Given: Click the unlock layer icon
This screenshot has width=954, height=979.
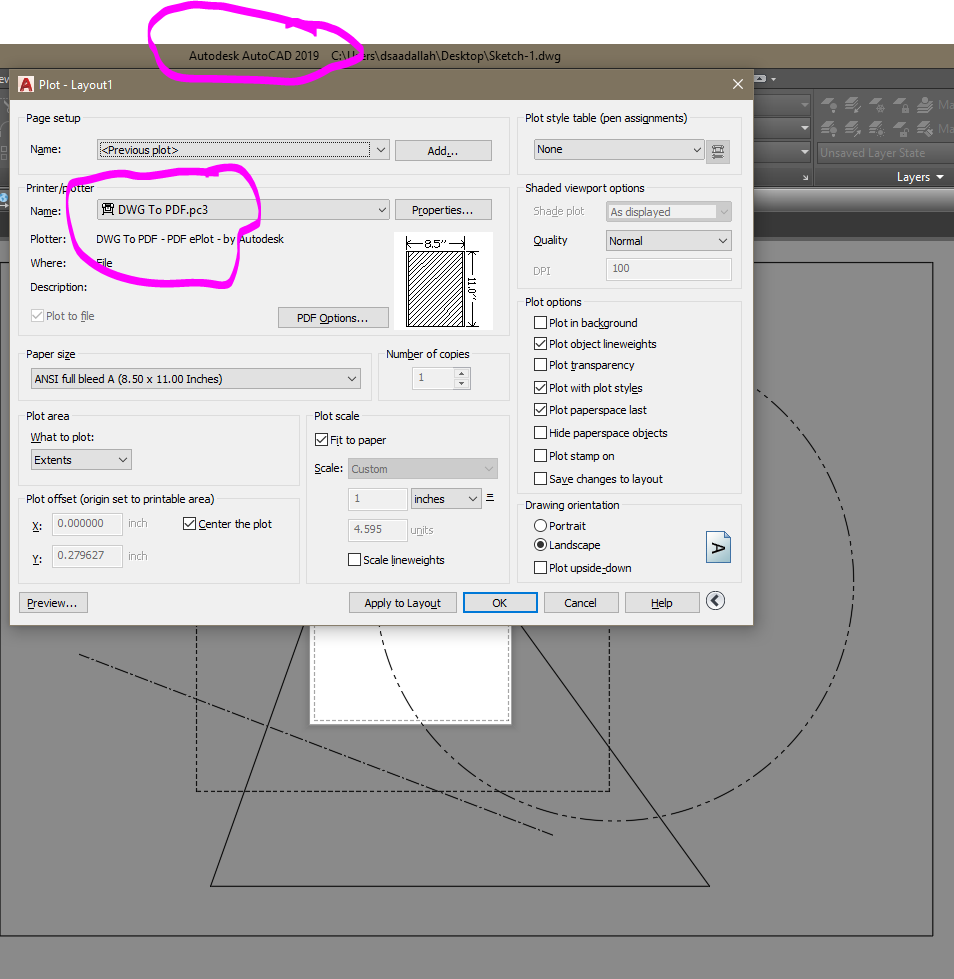Looking at the screenshot, I should tap(901, 131).
